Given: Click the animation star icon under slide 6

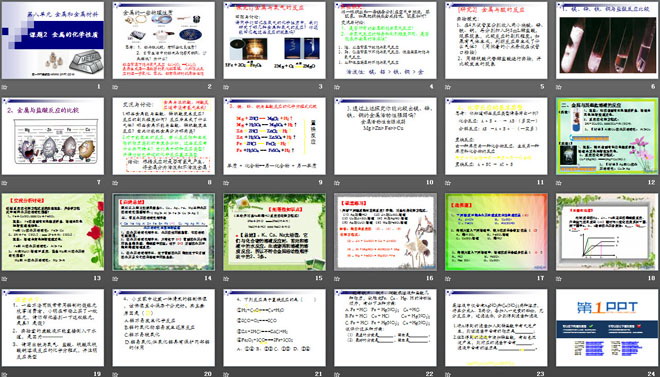Looking at the screenshot, I should 559,87.
